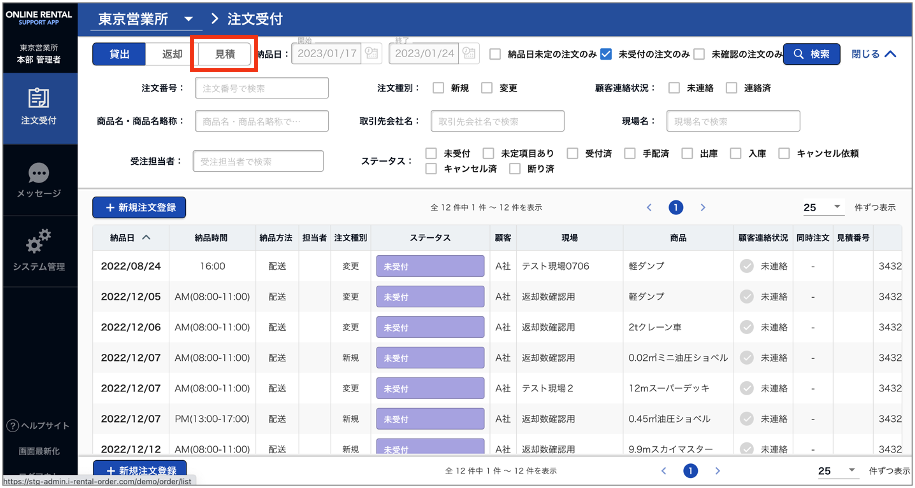Viewport: 915px width, 488px height.
Task: Click the ONLINE RENTAL logo
Action: tap(39, 18)
